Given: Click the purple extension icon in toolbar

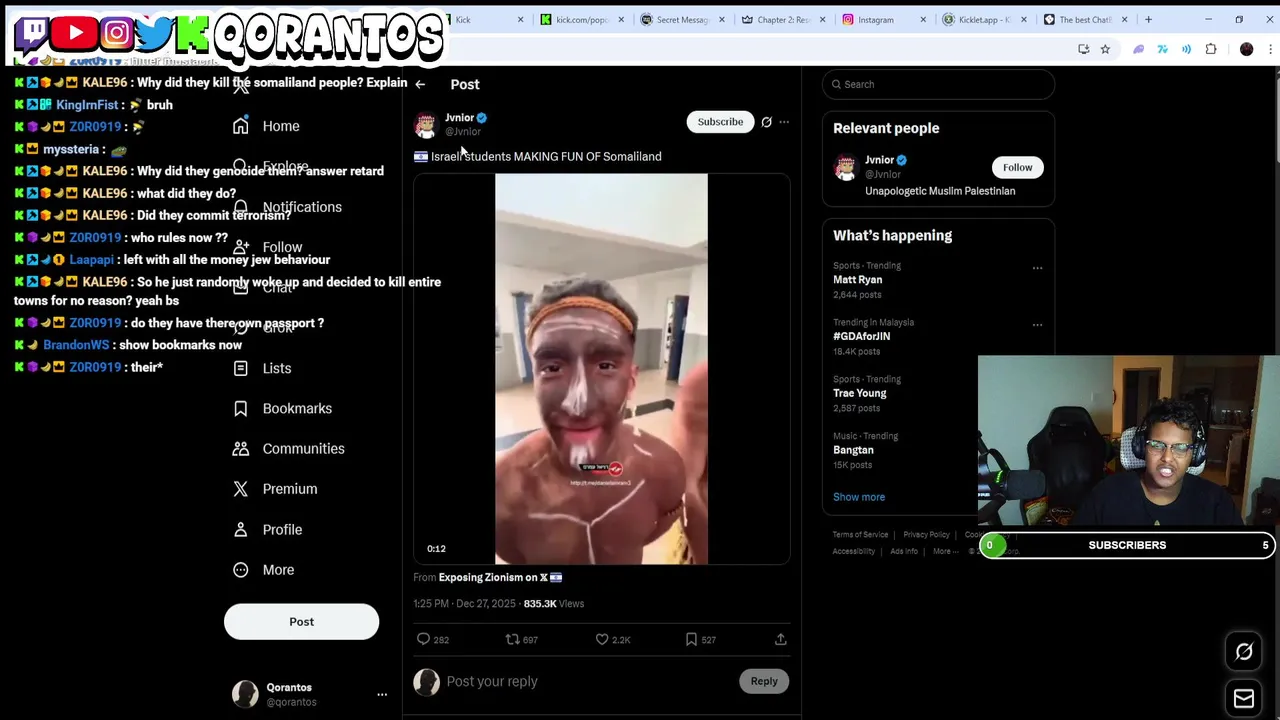Looking at the screenshot, I should point(1138,49).
